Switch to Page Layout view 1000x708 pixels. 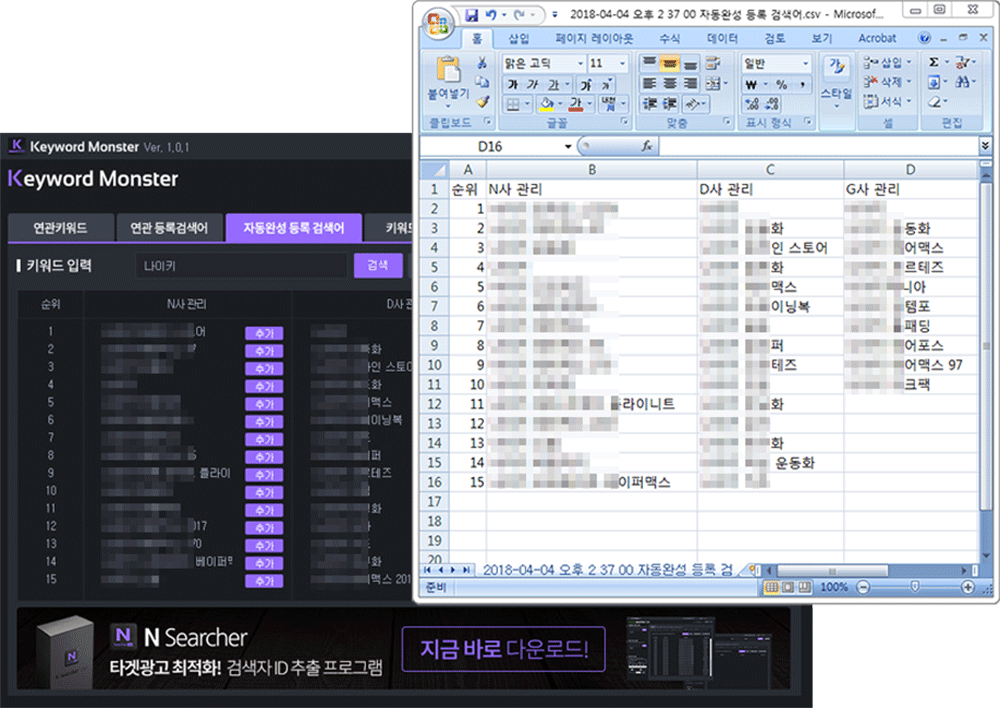(788, 587)
